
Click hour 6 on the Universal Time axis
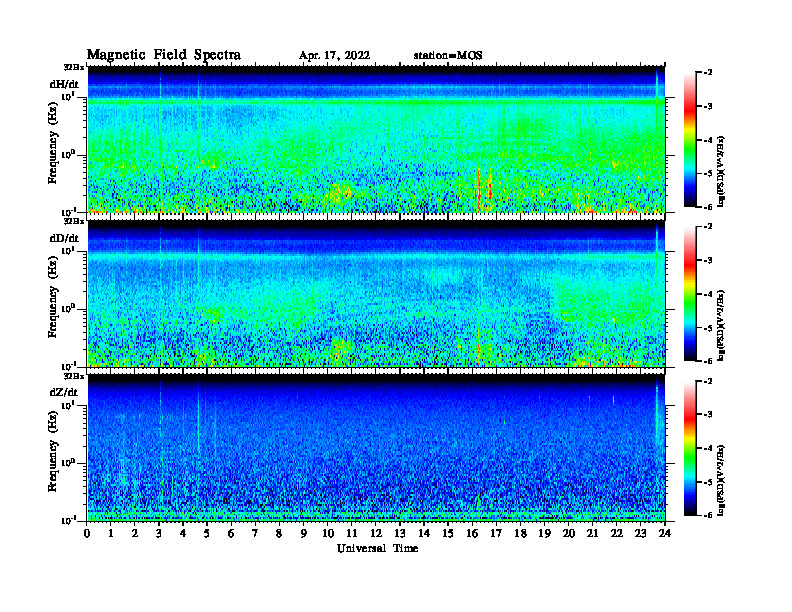click(x=231, y=533)
